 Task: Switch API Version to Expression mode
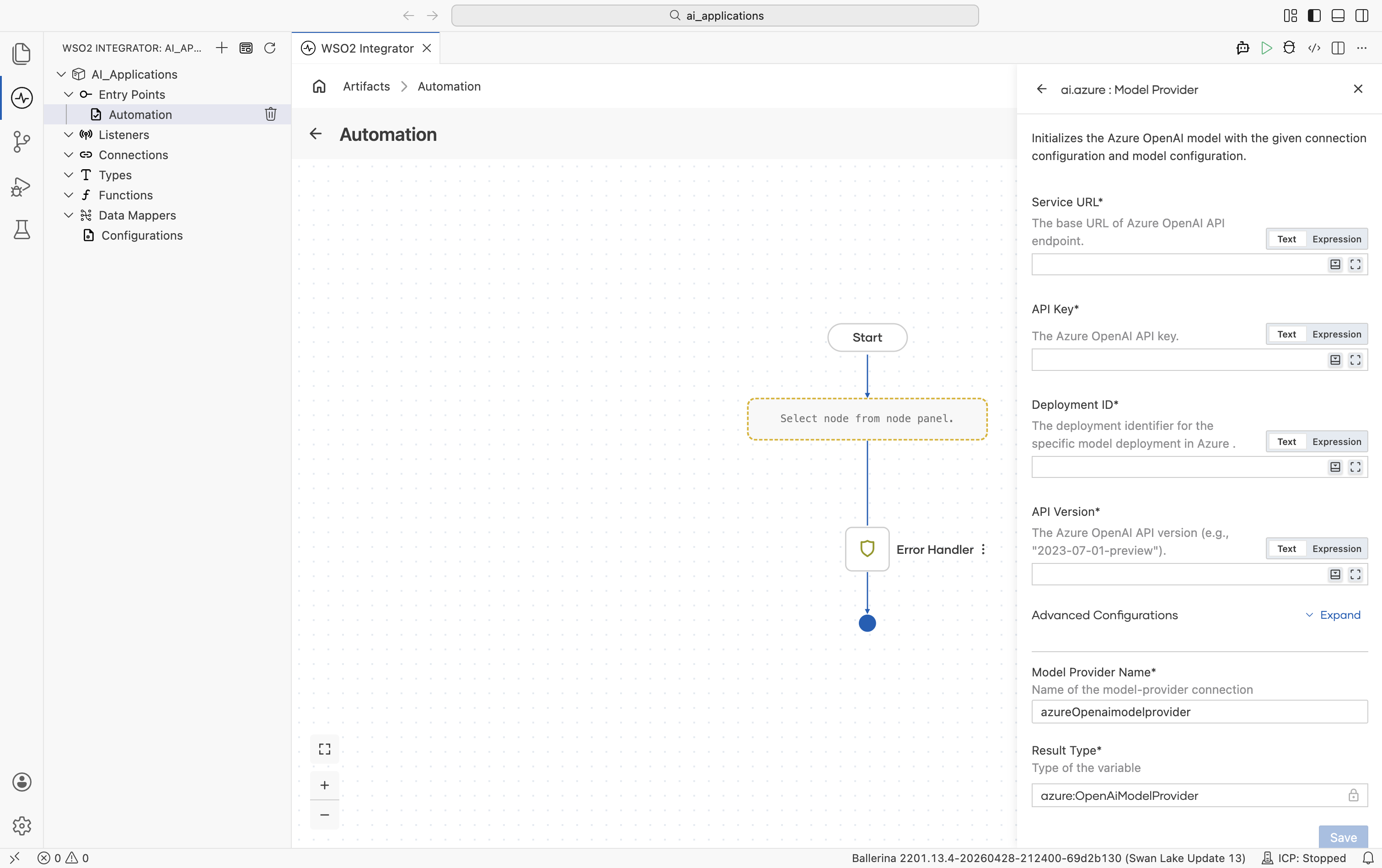click(1337, 549)
